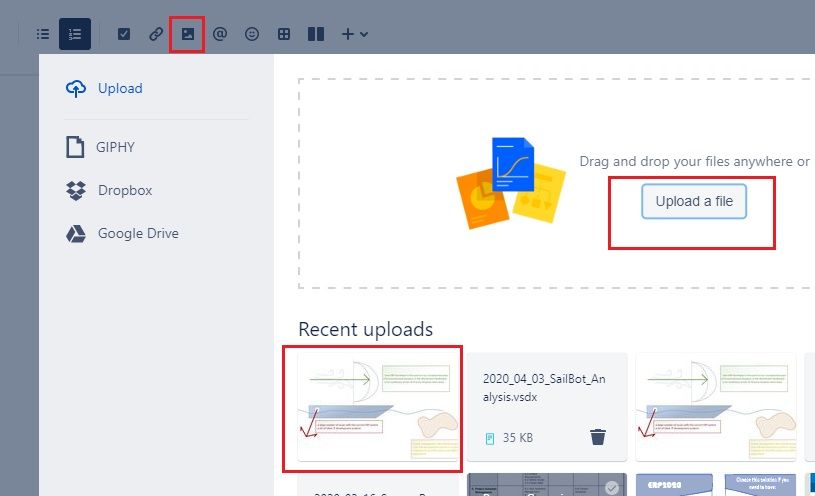Insert an action item checkbox from toolbar

(x=124, y=34)
